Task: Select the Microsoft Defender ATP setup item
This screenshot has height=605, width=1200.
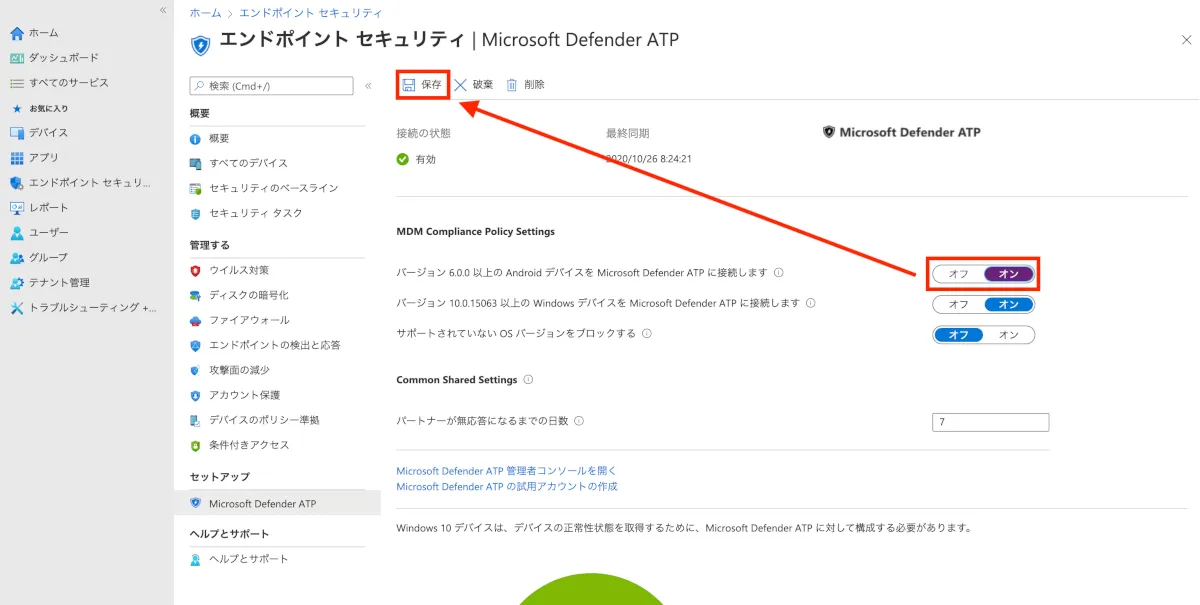Action: pyautogui.click(x=277, y=503)
